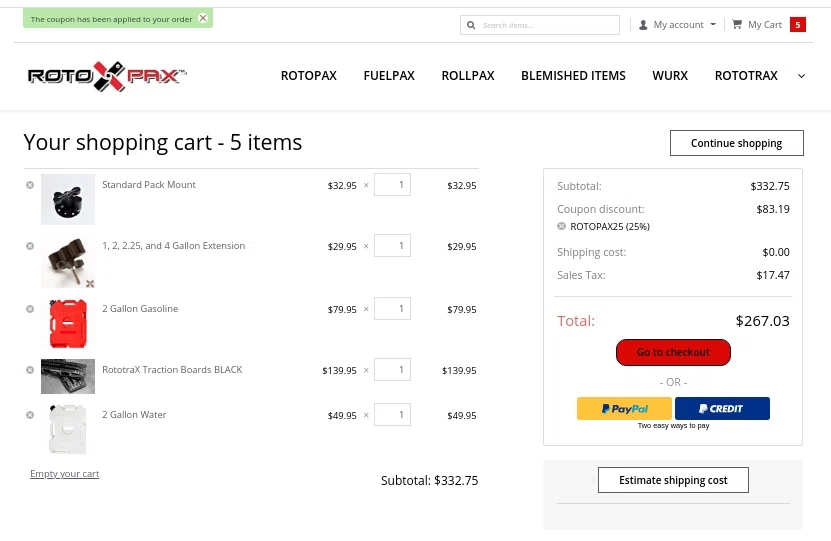Open the ROTOPAX menu
Viewport: 831px width, 541px height.
(x=308, y=76)
